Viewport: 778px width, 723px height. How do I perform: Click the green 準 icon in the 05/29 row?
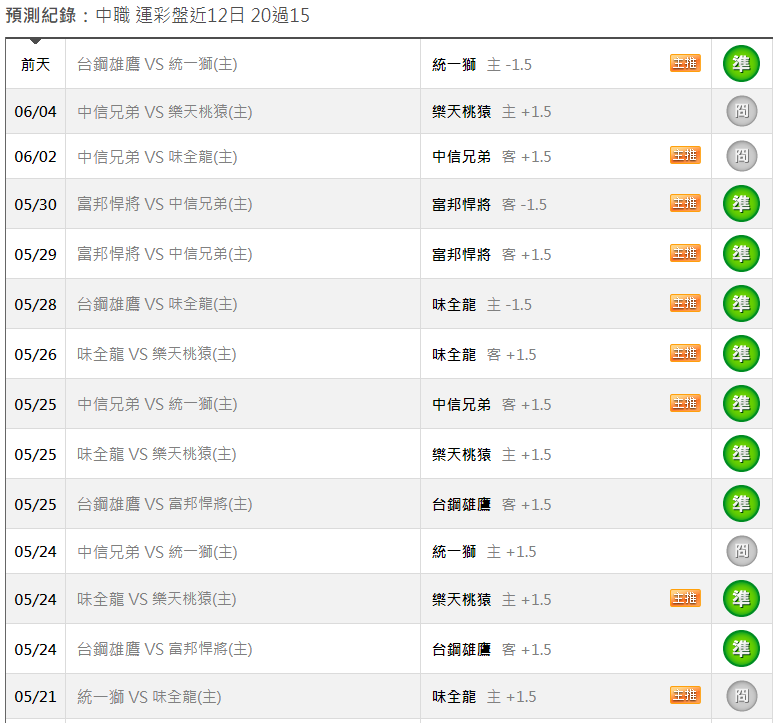point(741,254)
